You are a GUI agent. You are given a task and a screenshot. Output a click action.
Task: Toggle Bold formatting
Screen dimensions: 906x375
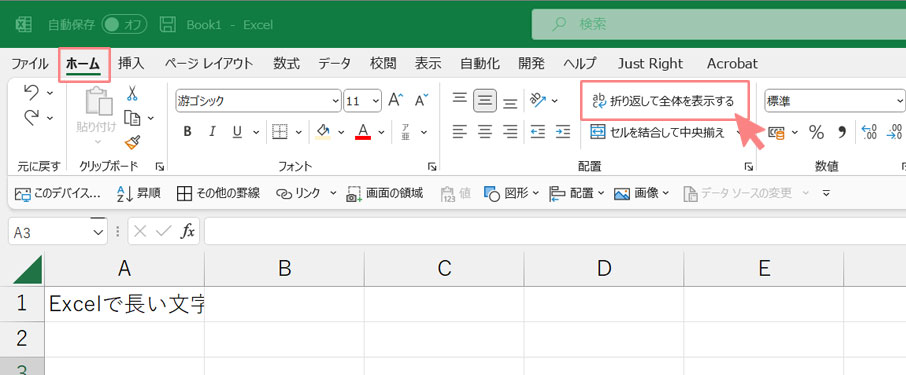187,132
